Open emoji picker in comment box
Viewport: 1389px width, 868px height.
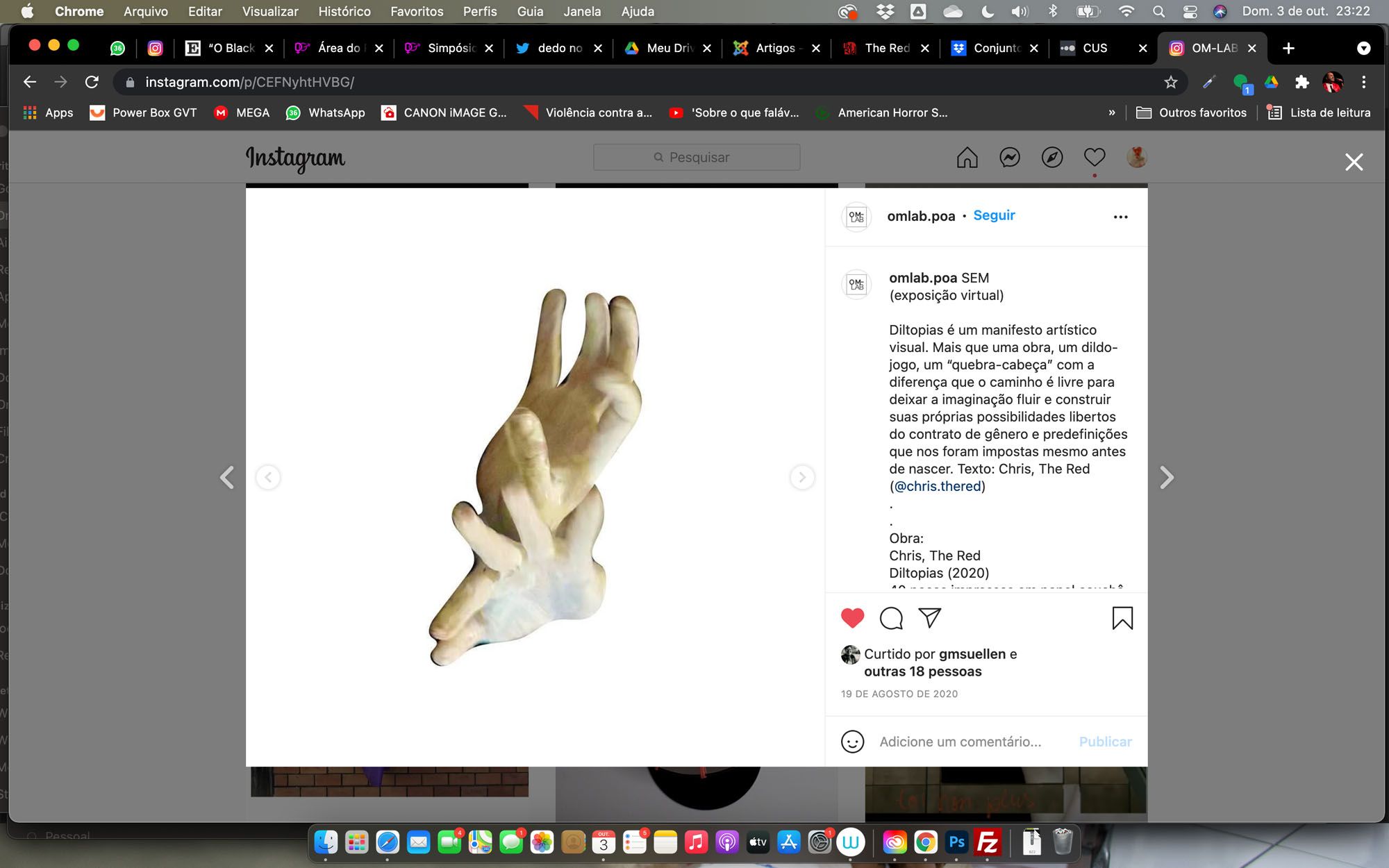point(852,742)
